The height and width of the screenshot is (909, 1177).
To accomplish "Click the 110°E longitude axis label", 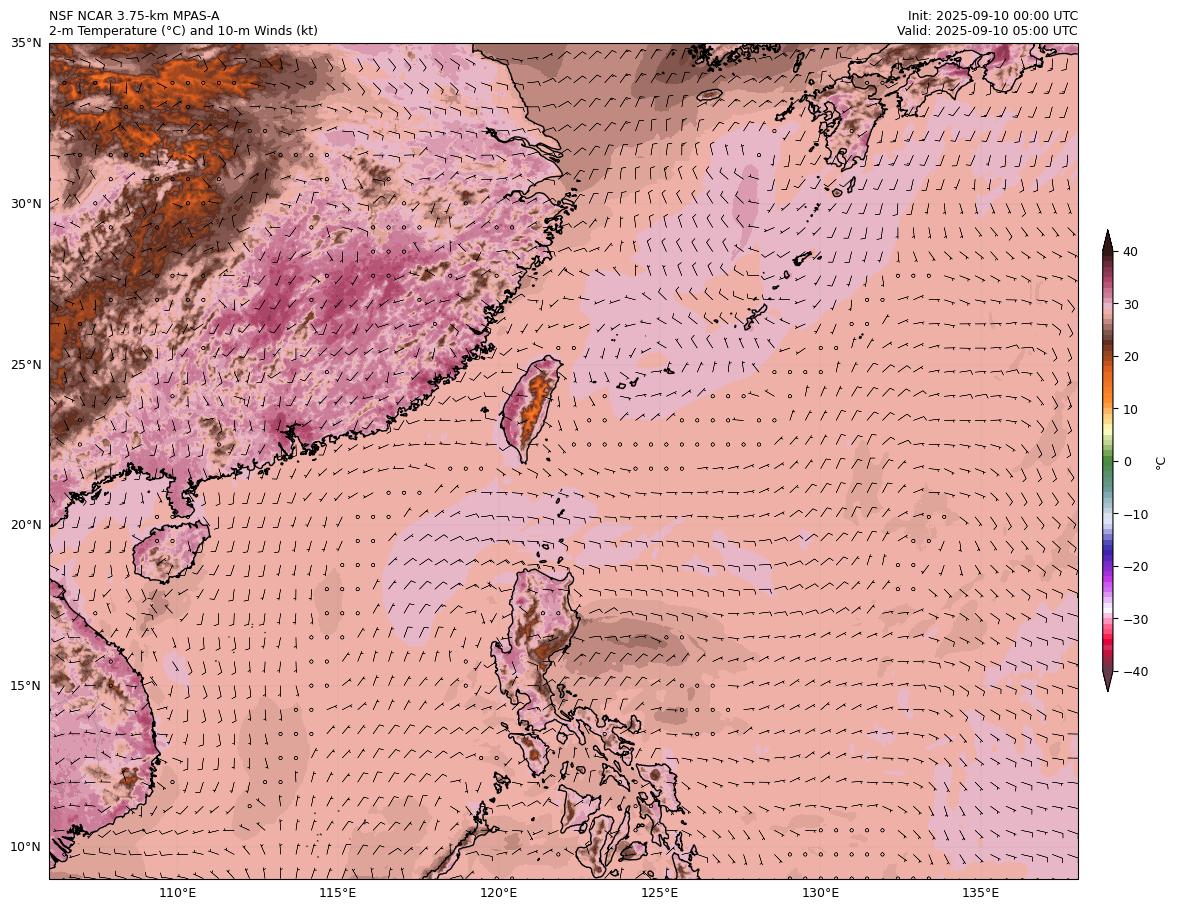I will 178,893.
